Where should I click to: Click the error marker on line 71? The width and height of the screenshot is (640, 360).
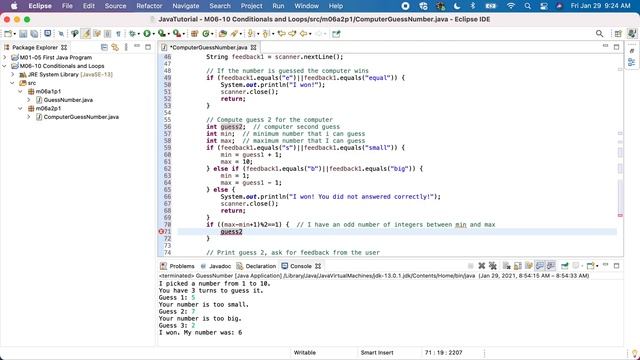(161, 232)
